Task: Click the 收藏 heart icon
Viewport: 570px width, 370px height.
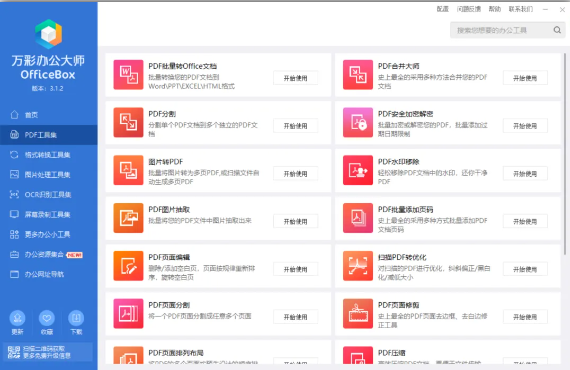Action: 47,318
